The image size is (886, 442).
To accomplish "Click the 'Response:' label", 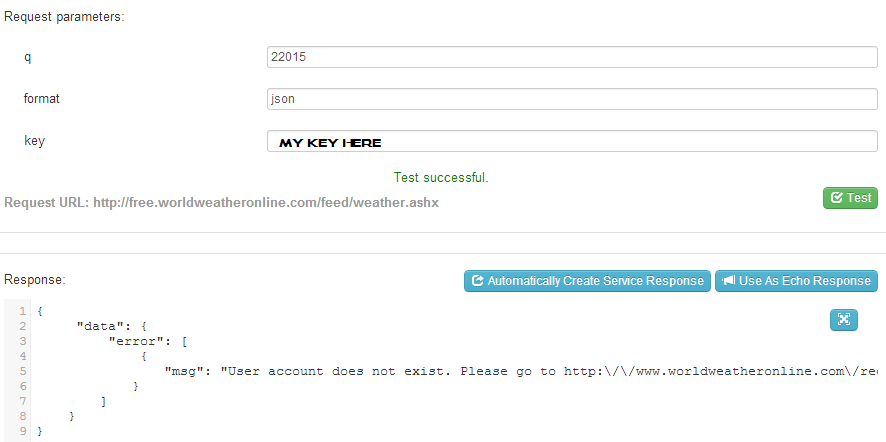I will (35, 280).
